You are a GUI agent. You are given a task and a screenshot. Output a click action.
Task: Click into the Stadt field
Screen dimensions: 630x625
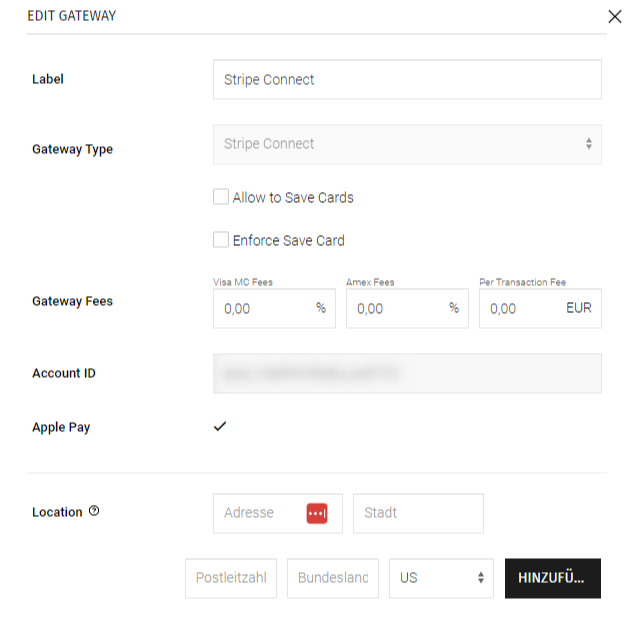coord(418,513)
